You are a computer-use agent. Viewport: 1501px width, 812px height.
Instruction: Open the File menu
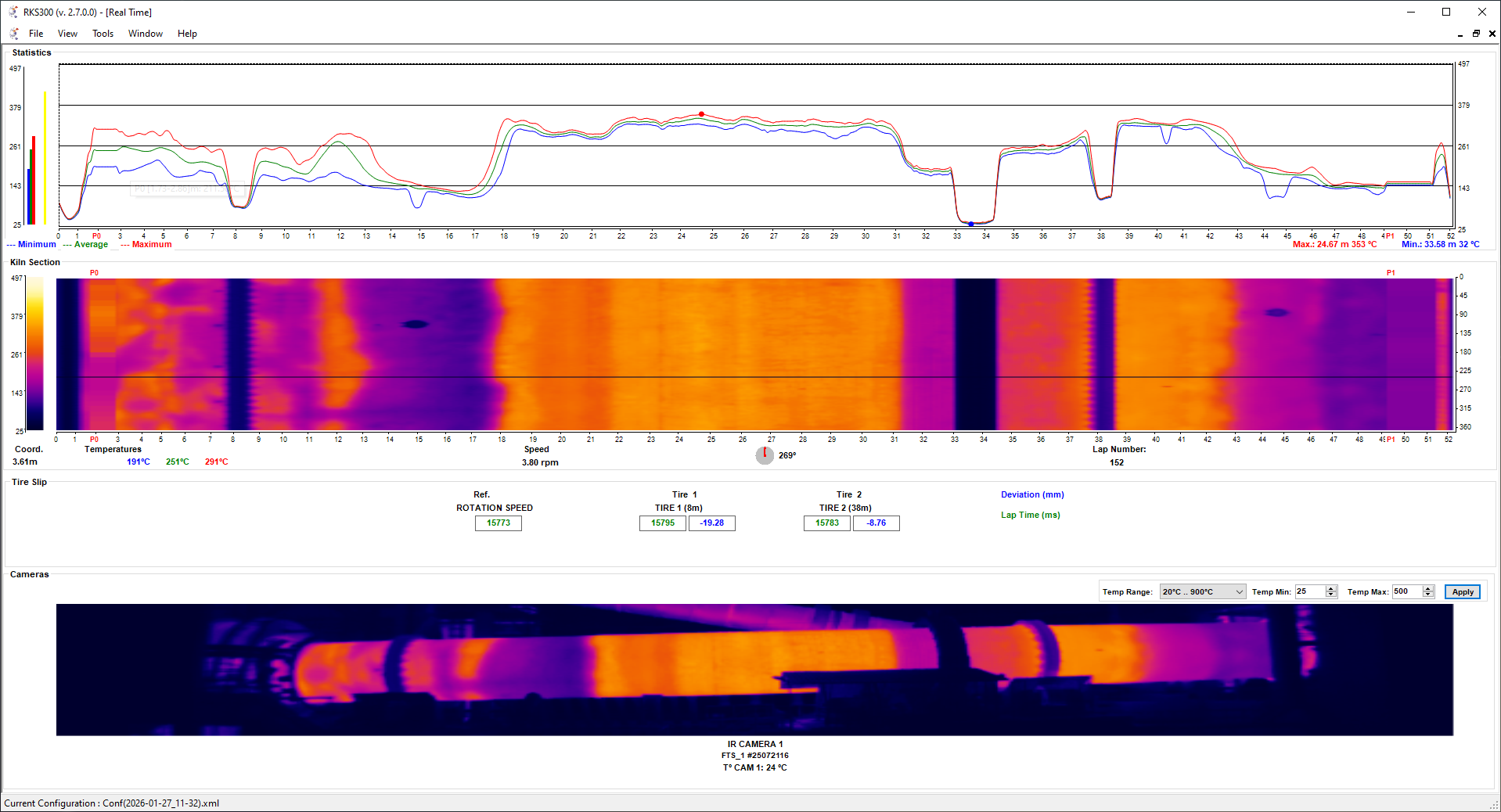pyautogui.click(x=36, y=33)
